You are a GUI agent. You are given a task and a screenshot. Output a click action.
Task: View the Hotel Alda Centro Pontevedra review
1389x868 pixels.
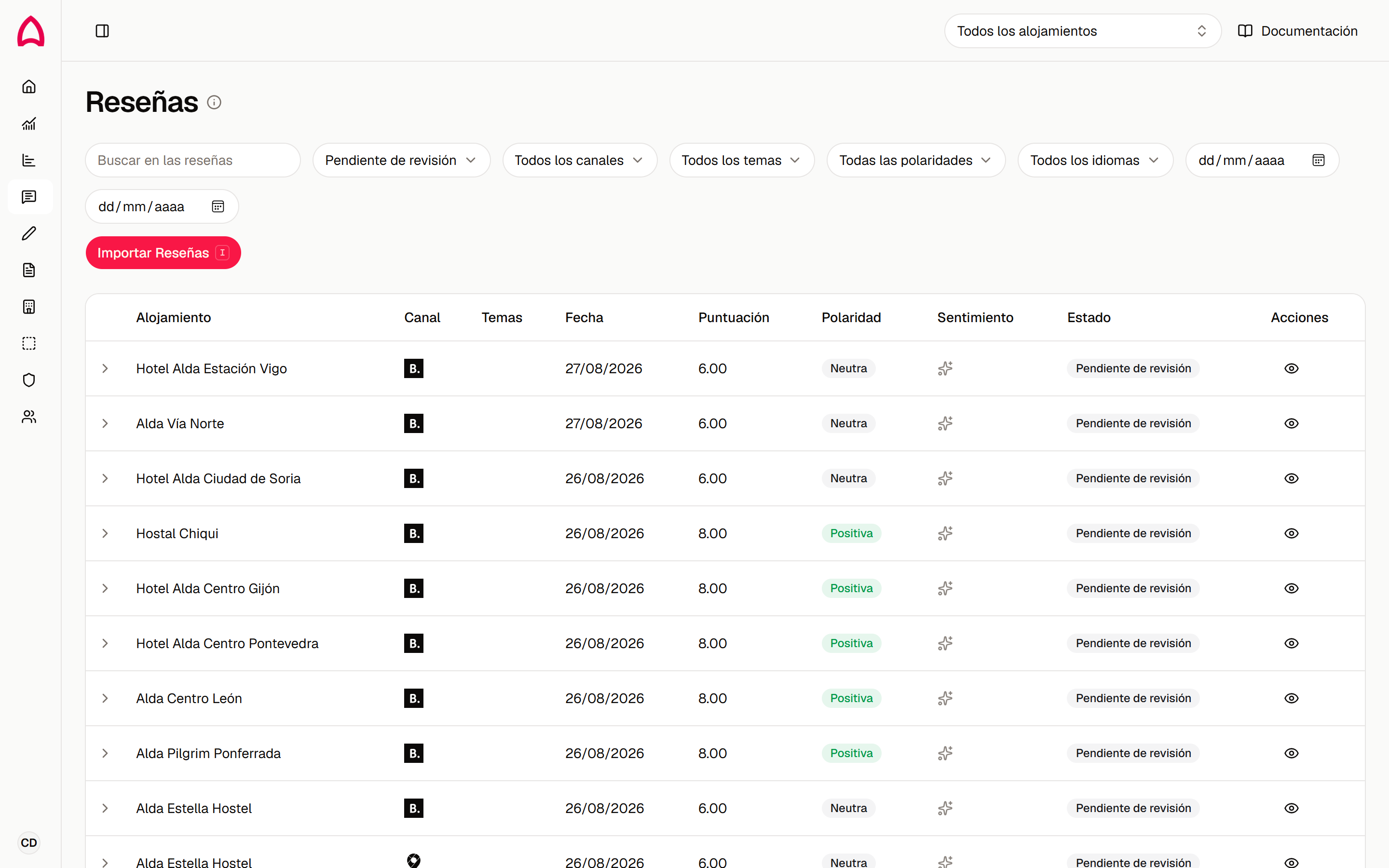pyautogui.click(x=1292, y=644)
